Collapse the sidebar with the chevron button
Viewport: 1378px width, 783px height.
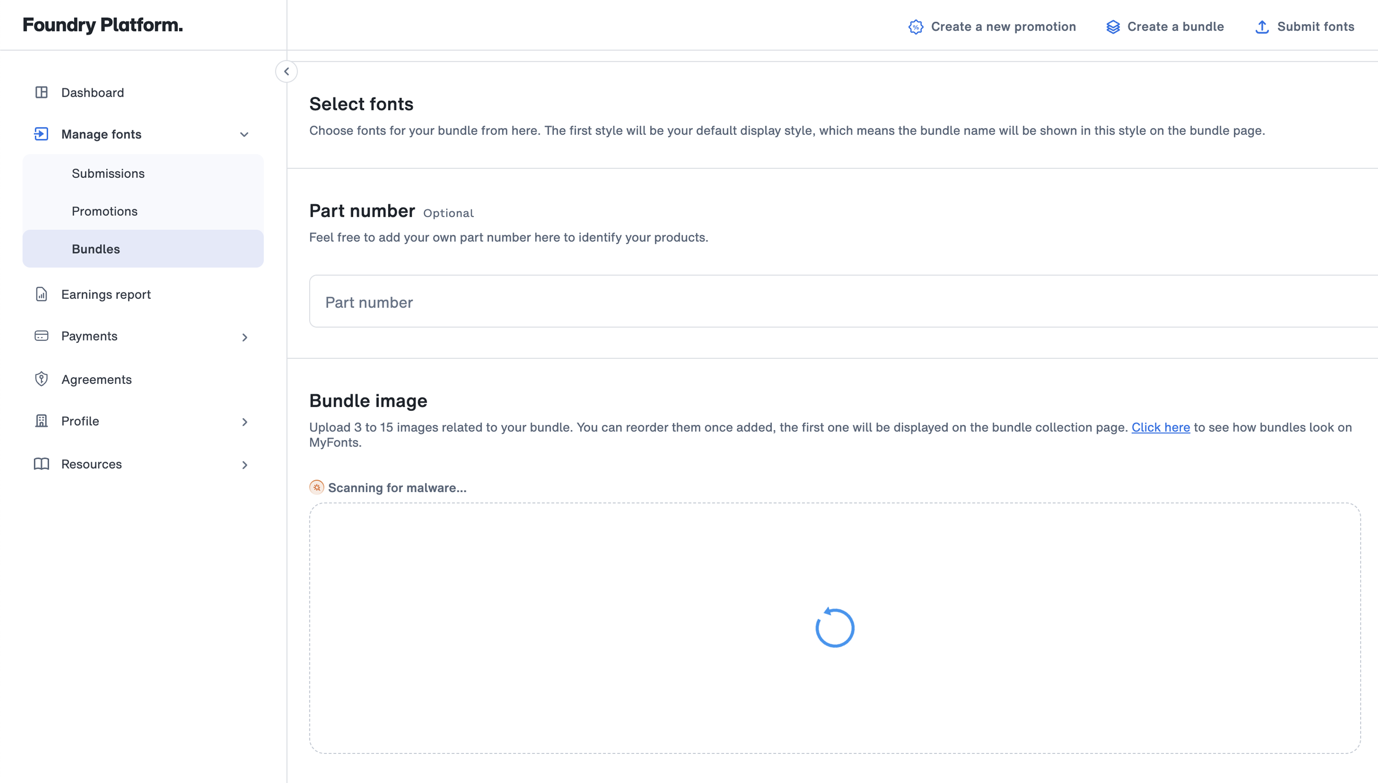tap(286, 71)
